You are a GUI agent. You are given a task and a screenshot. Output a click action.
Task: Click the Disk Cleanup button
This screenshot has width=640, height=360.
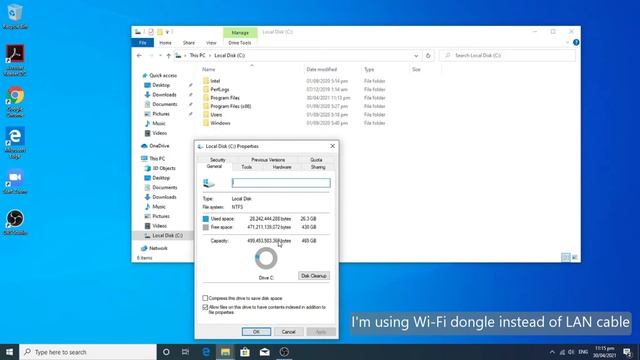314,276
